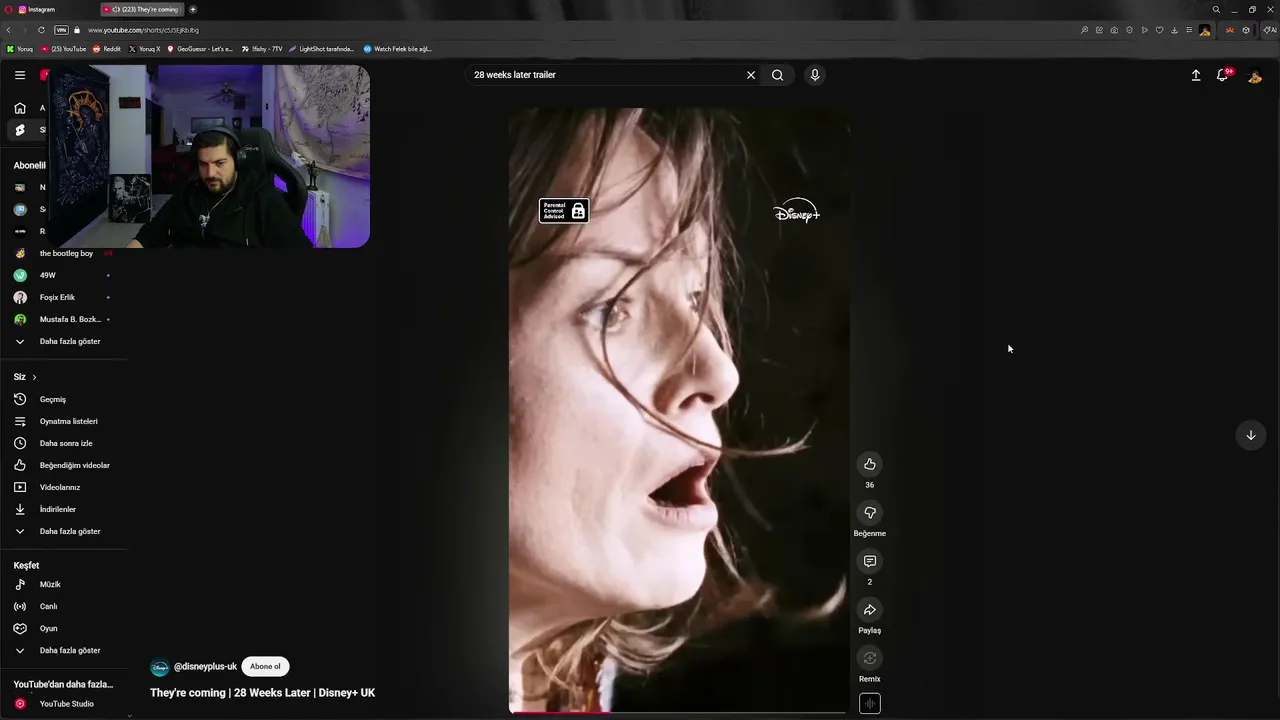Image resolution: width=1280 pixels, height=720 pixels.
Task: Open browser bookmarks heart icon
Action: coord(1159,30)
